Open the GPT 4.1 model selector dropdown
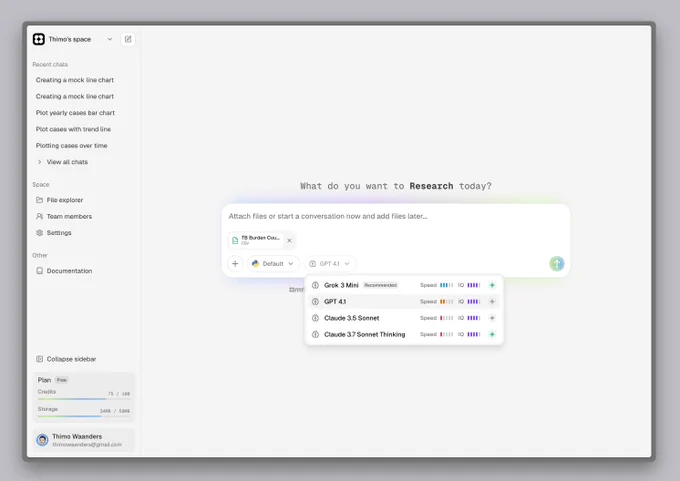The image size is (680, 481). click(330, 264)
